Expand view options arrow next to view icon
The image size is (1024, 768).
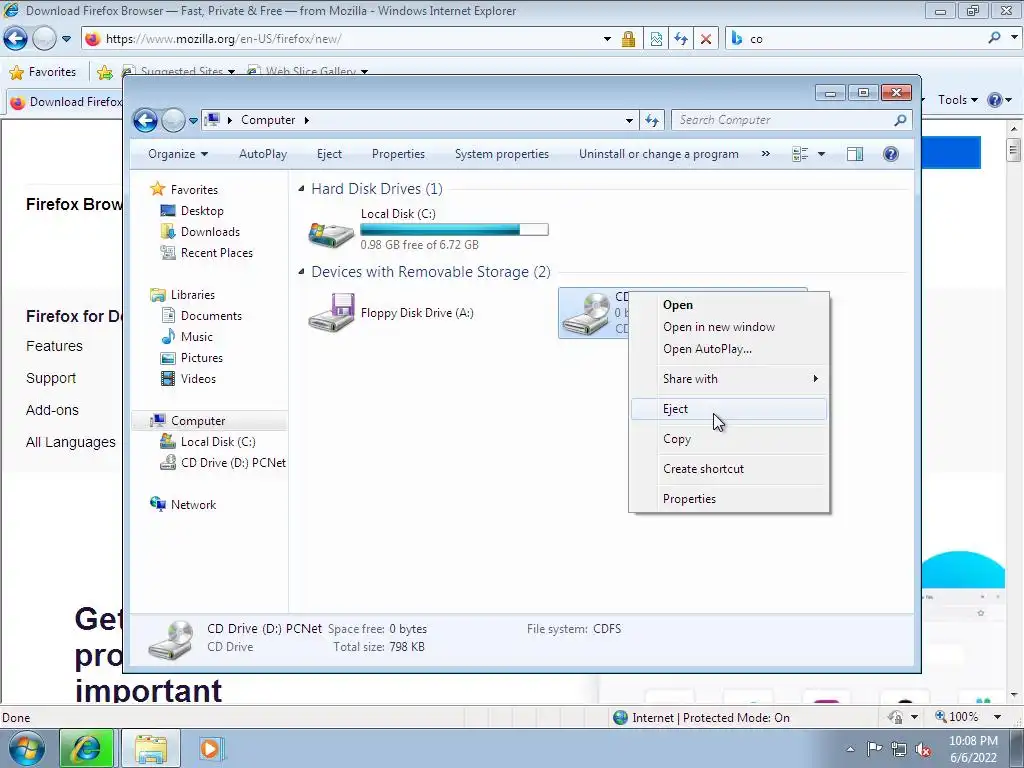point(822,154)
